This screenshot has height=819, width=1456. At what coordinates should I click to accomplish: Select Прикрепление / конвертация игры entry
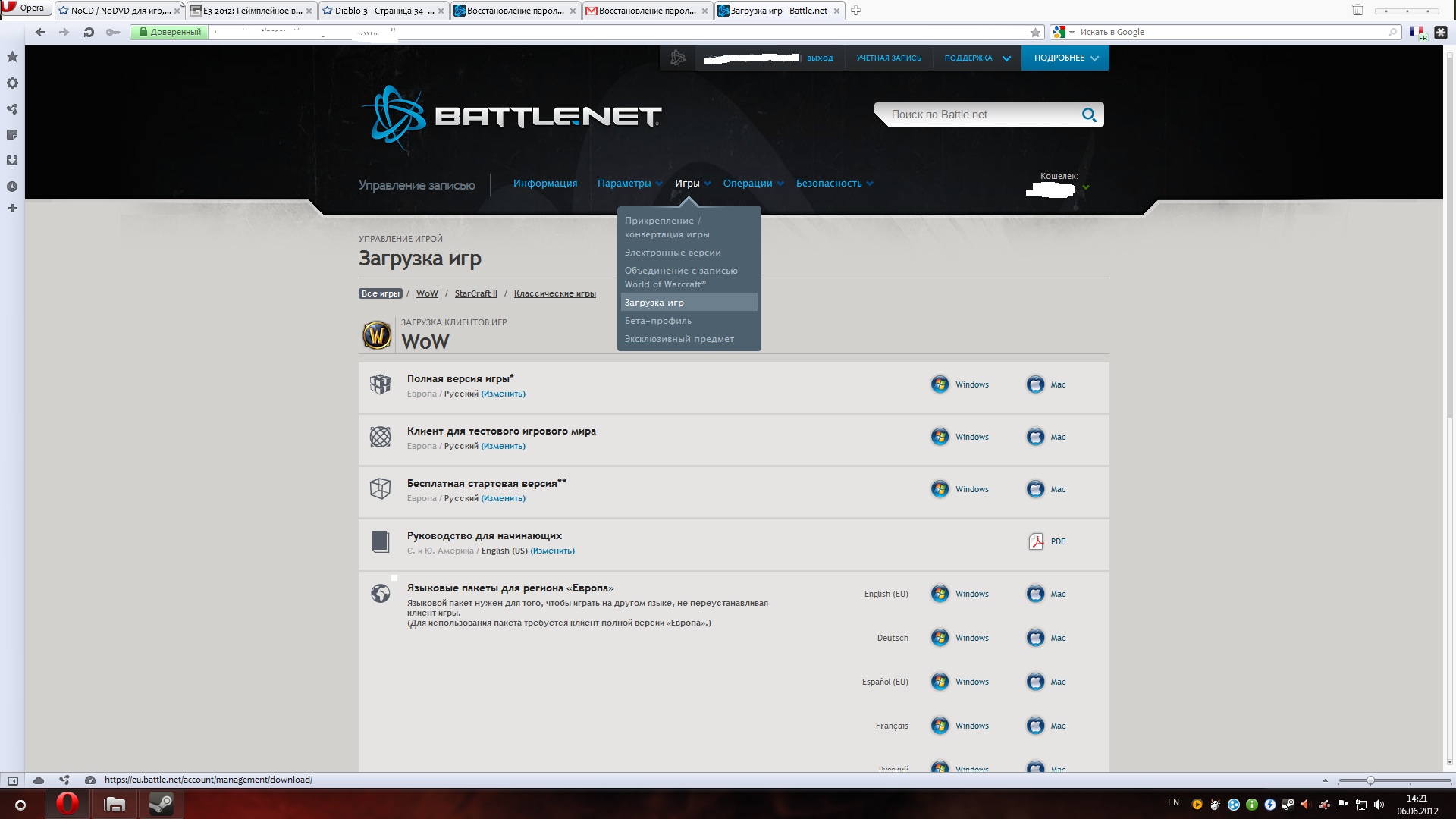689,227
